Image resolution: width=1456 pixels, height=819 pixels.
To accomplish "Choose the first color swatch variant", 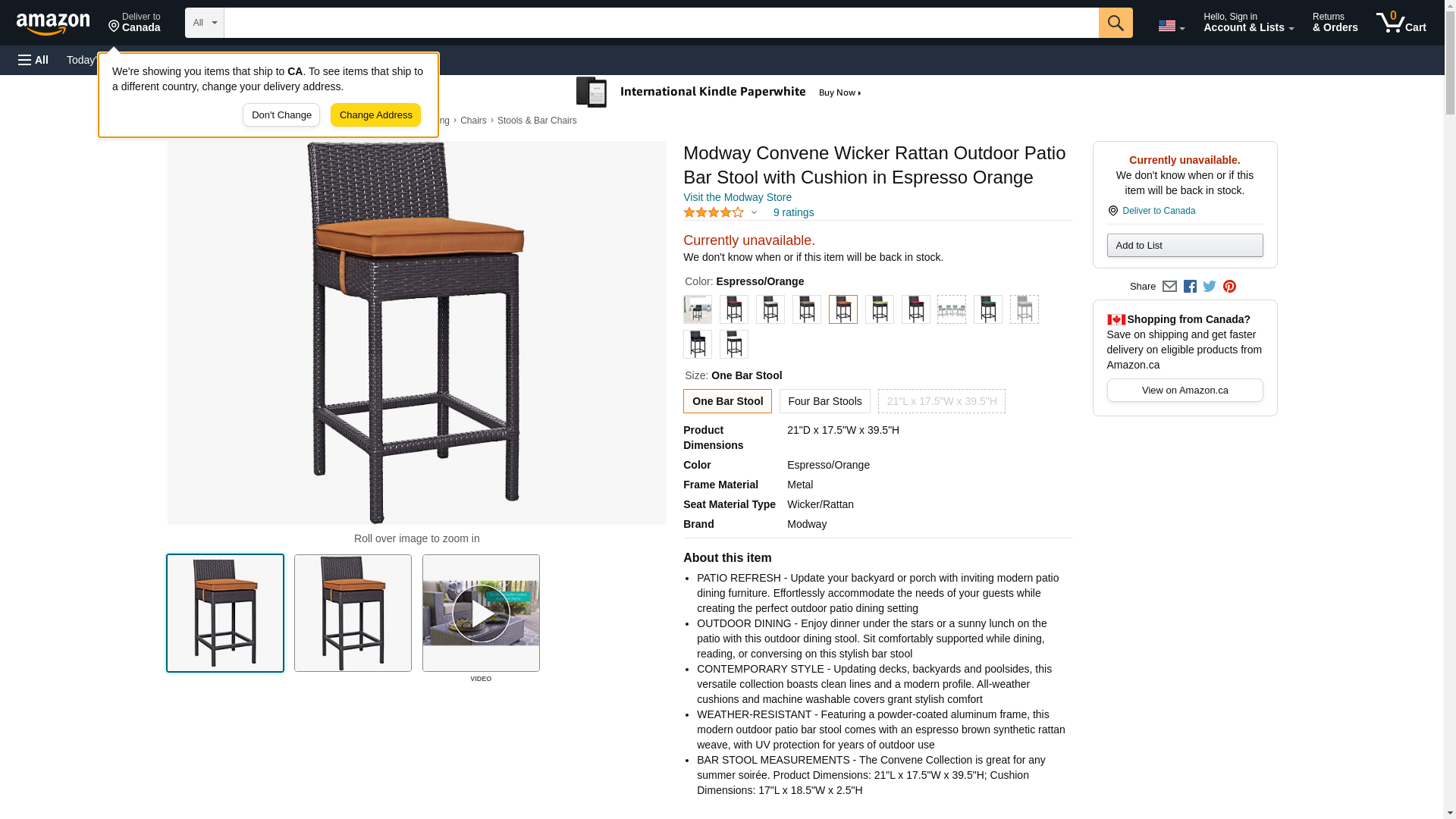I will point(697,309).
